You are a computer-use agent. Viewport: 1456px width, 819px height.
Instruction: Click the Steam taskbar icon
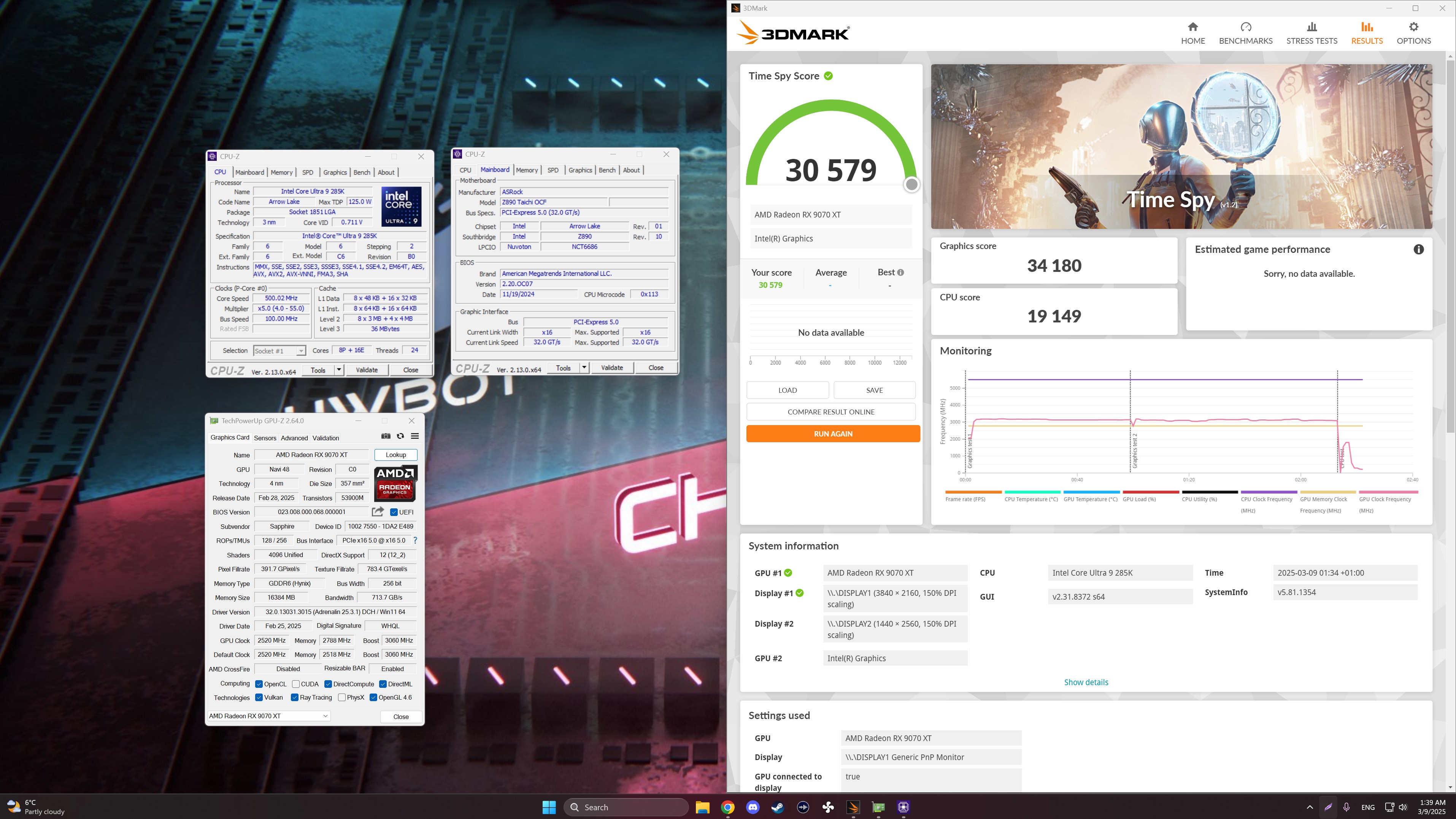click(x=778, y=807)
